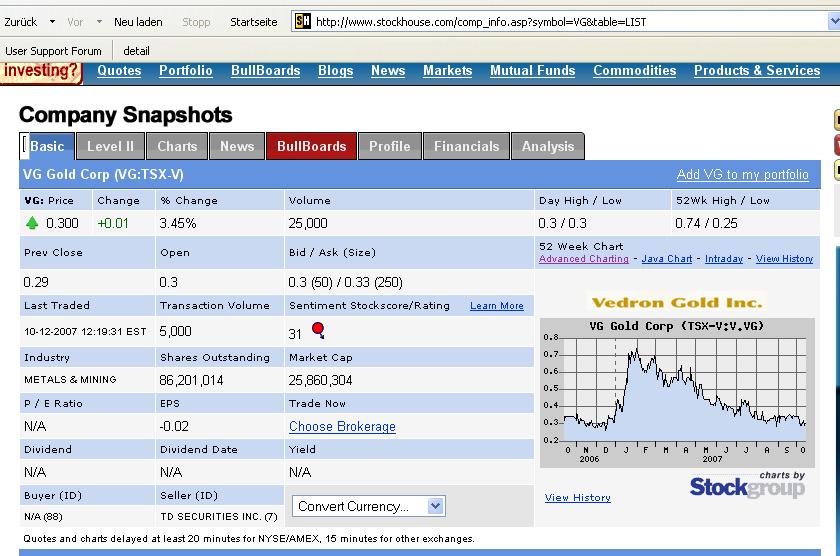Screen dimensions: 840x556
Task: Open the Intraday chart link
Action: (724, 259)
